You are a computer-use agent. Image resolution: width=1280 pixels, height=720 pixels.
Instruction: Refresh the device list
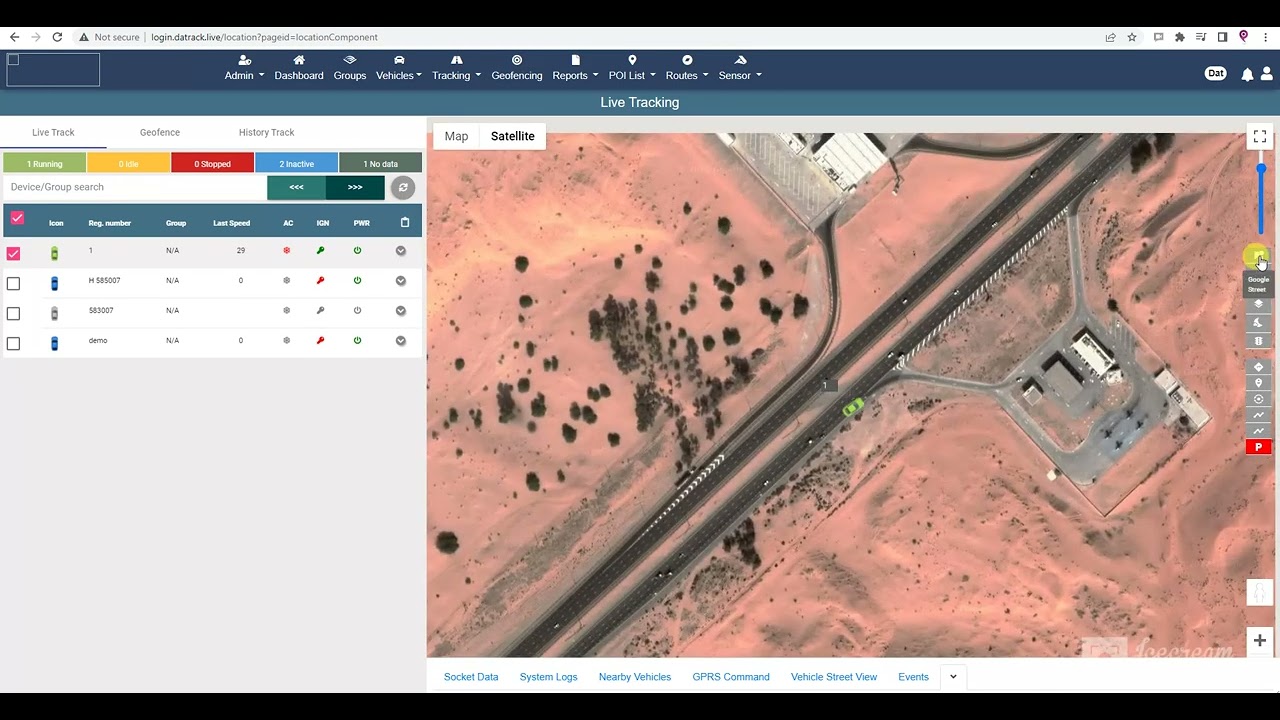tap(402, 187)
